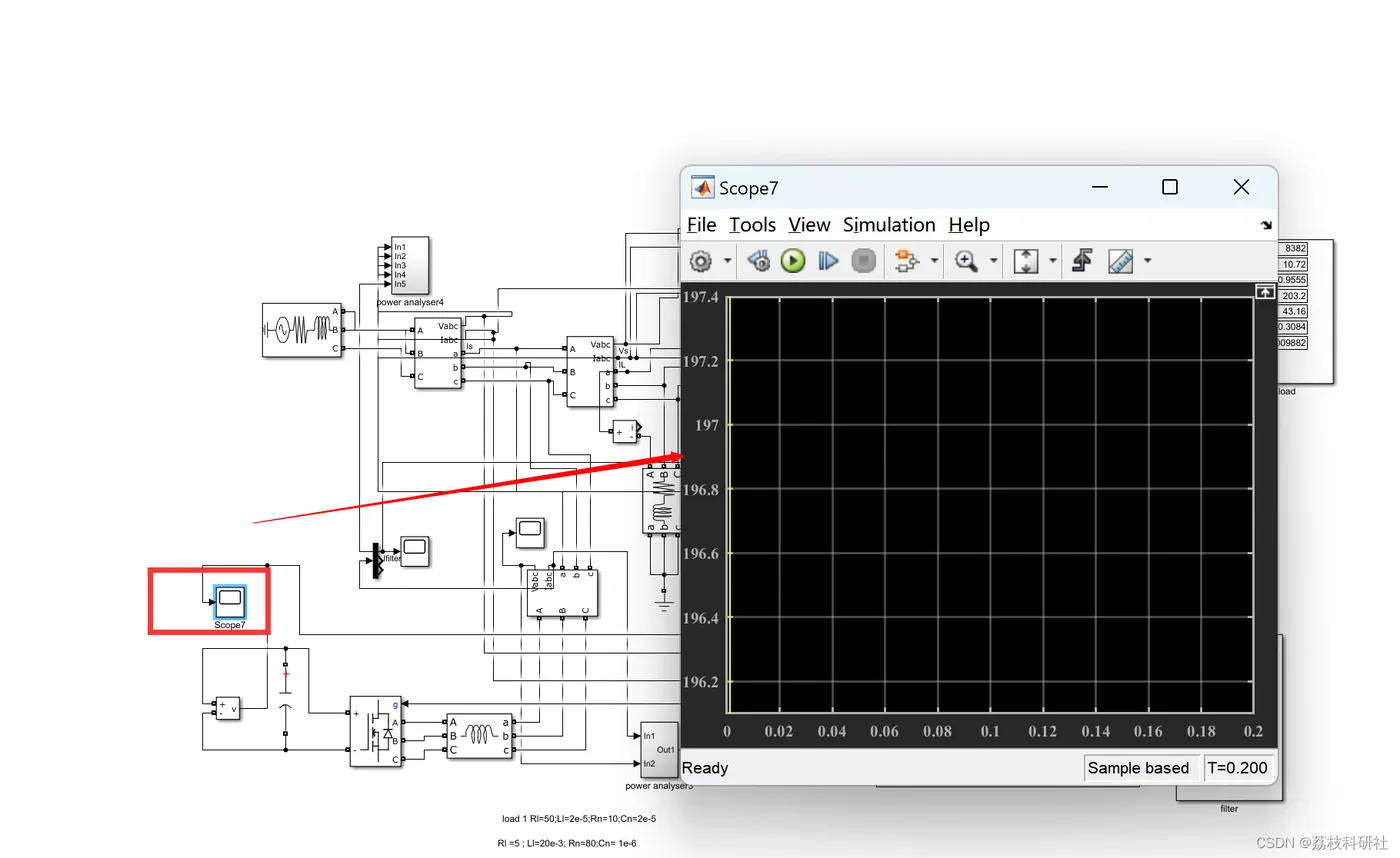Open the File menu in Scope7
1400x858 pixels.
(x=701, y=225)
